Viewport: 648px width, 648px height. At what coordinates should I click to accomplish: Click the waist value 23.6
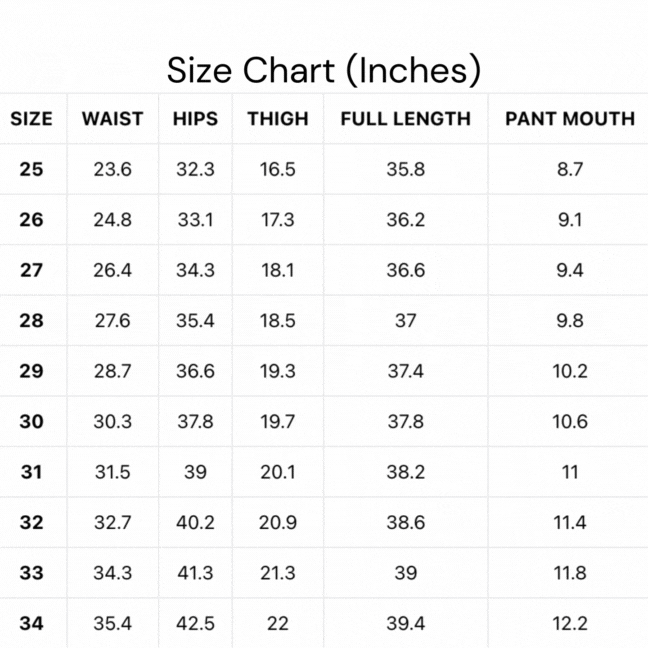pyautogui.click(x=112, y=169)
